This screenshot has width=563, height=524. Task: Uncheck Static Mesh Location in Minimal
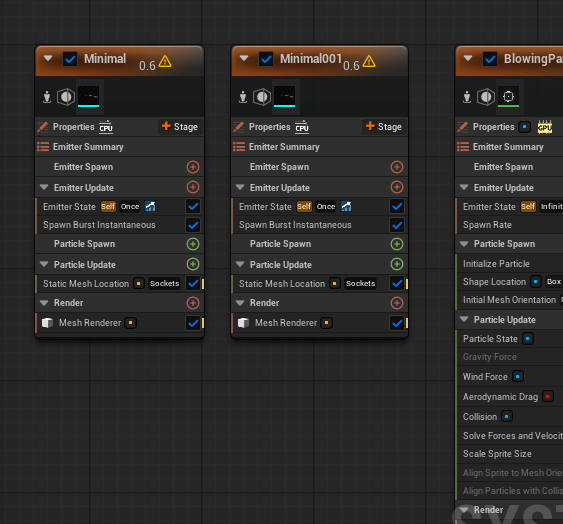tap(193, 283)
